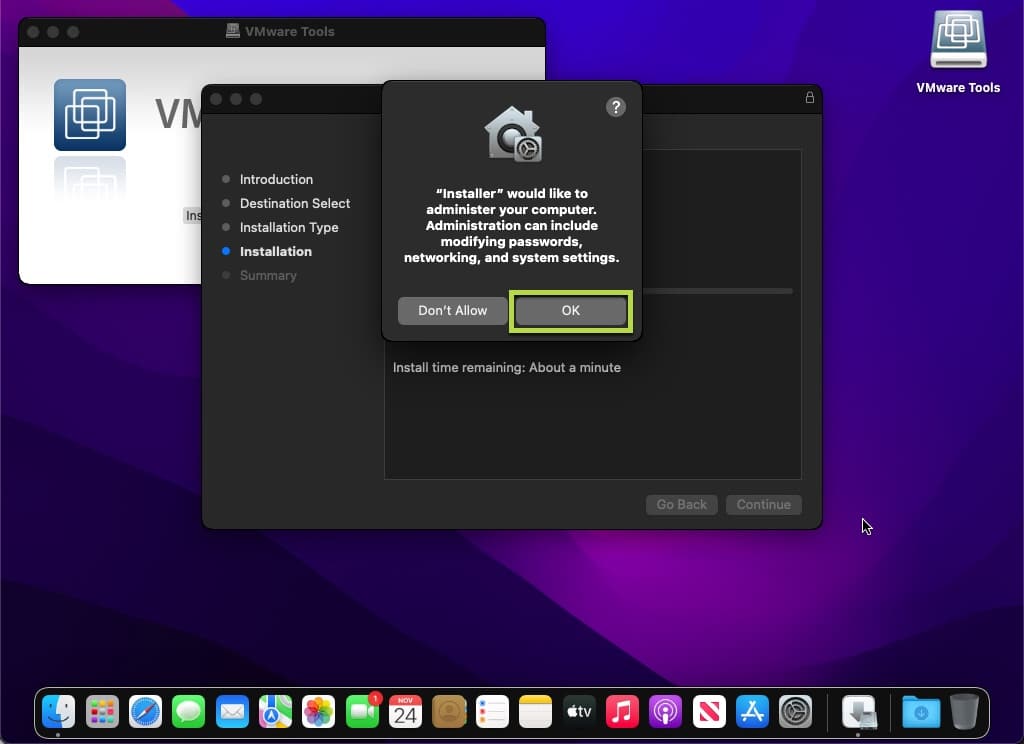Image resolution: width=1024 pixels, height=744 pixels.
Task: Select the Destination Select step
Action: [295, 203]
